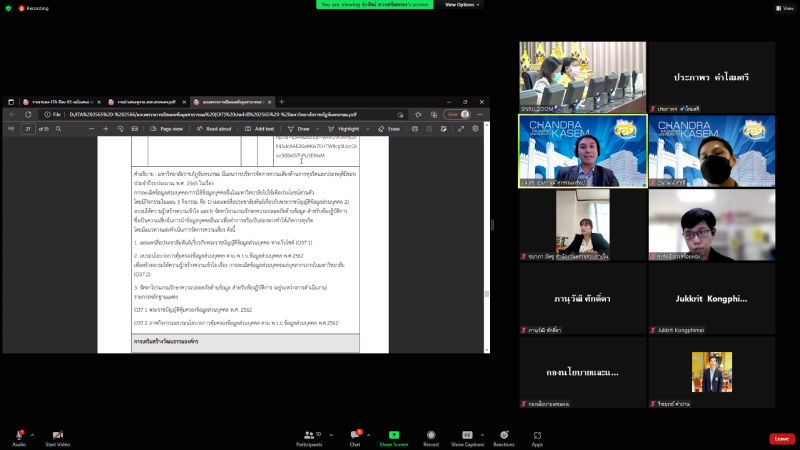The height and width of the screenshot is (450, 800).
Task: Expand audio options arrow beside microphone
Action: pos(33,434)
